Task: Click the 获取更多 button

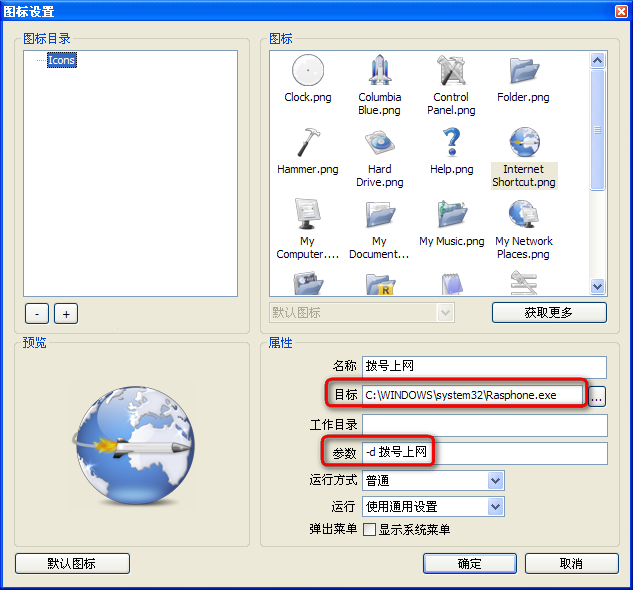Action: pyautogui.click(x=549, y=313)
